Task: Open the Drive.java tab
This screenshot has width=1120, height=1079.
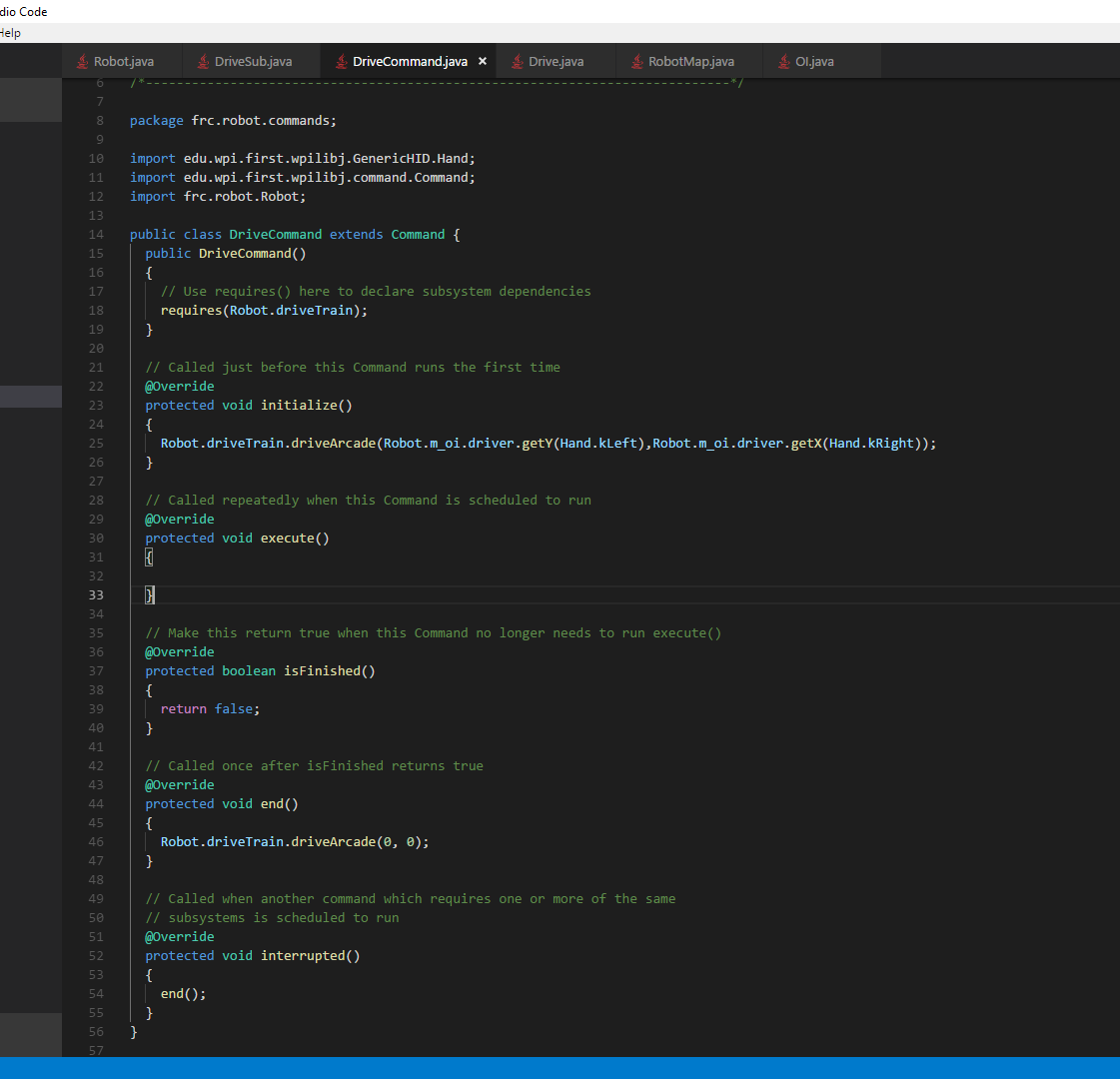Action: click(x=549, y=61)
